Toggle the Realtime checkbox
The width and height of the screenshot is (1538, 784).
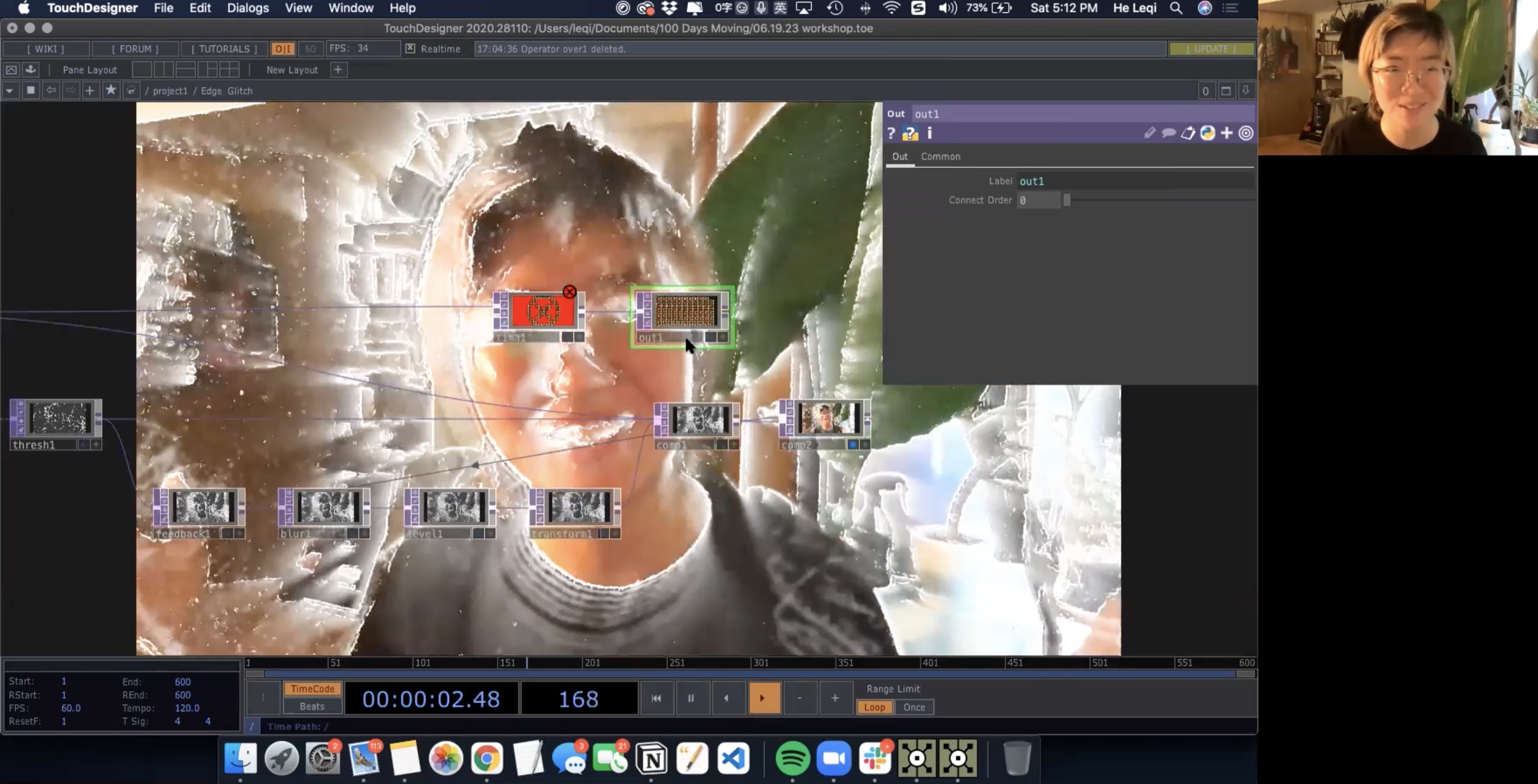[x=410, y=49]
